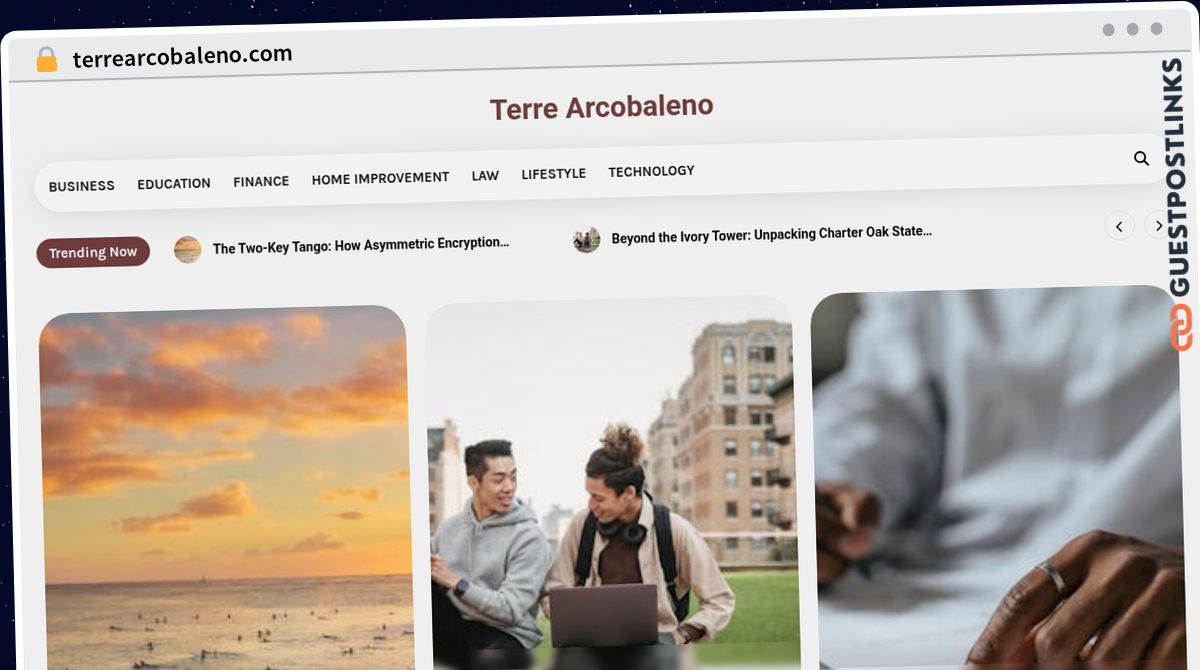Open the sunset beach featured post image
This screenshot has width=1200, height=670.
tap(225, 490)
